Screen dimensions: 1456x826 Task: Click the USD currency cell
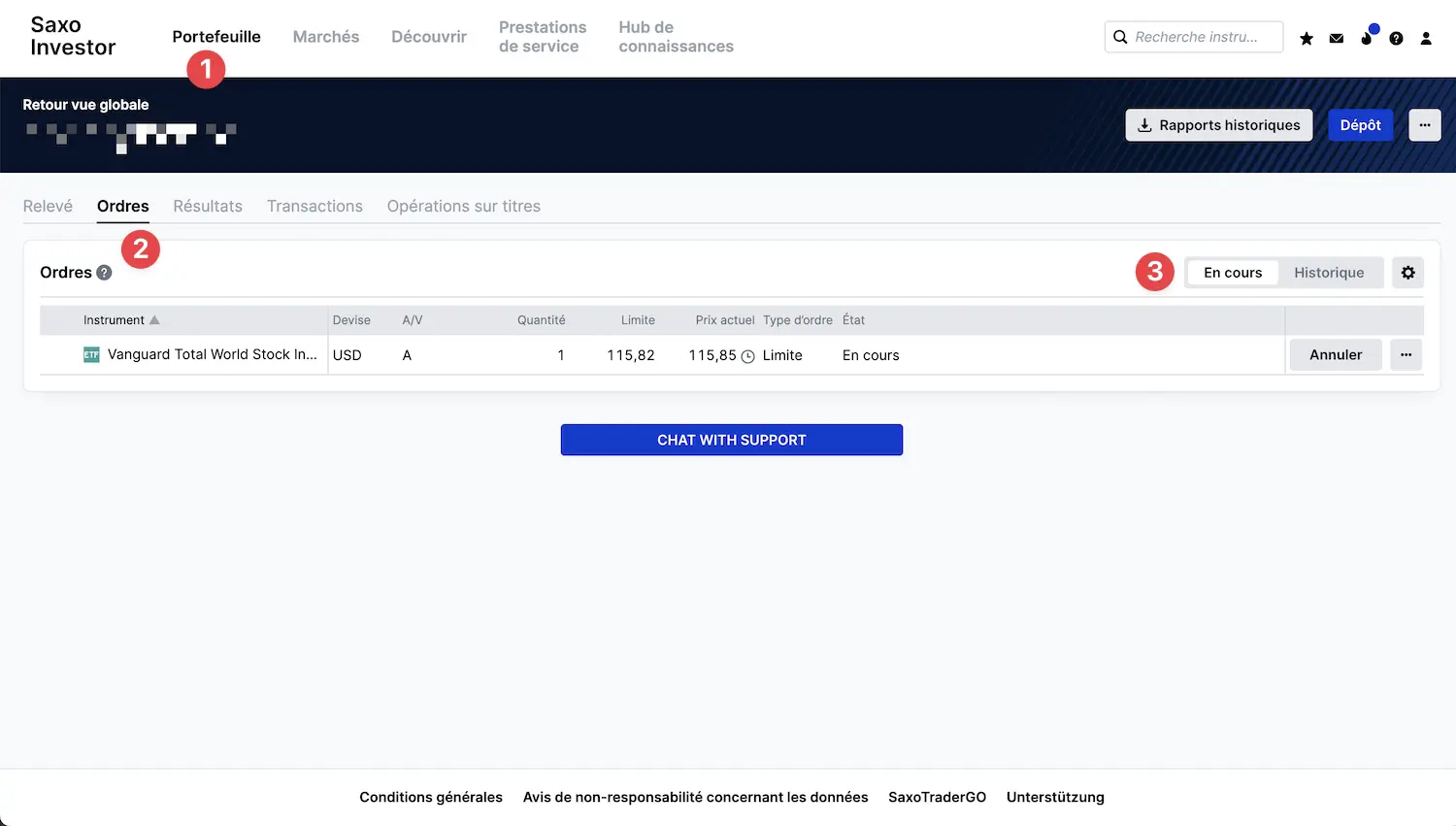[347, 355]
